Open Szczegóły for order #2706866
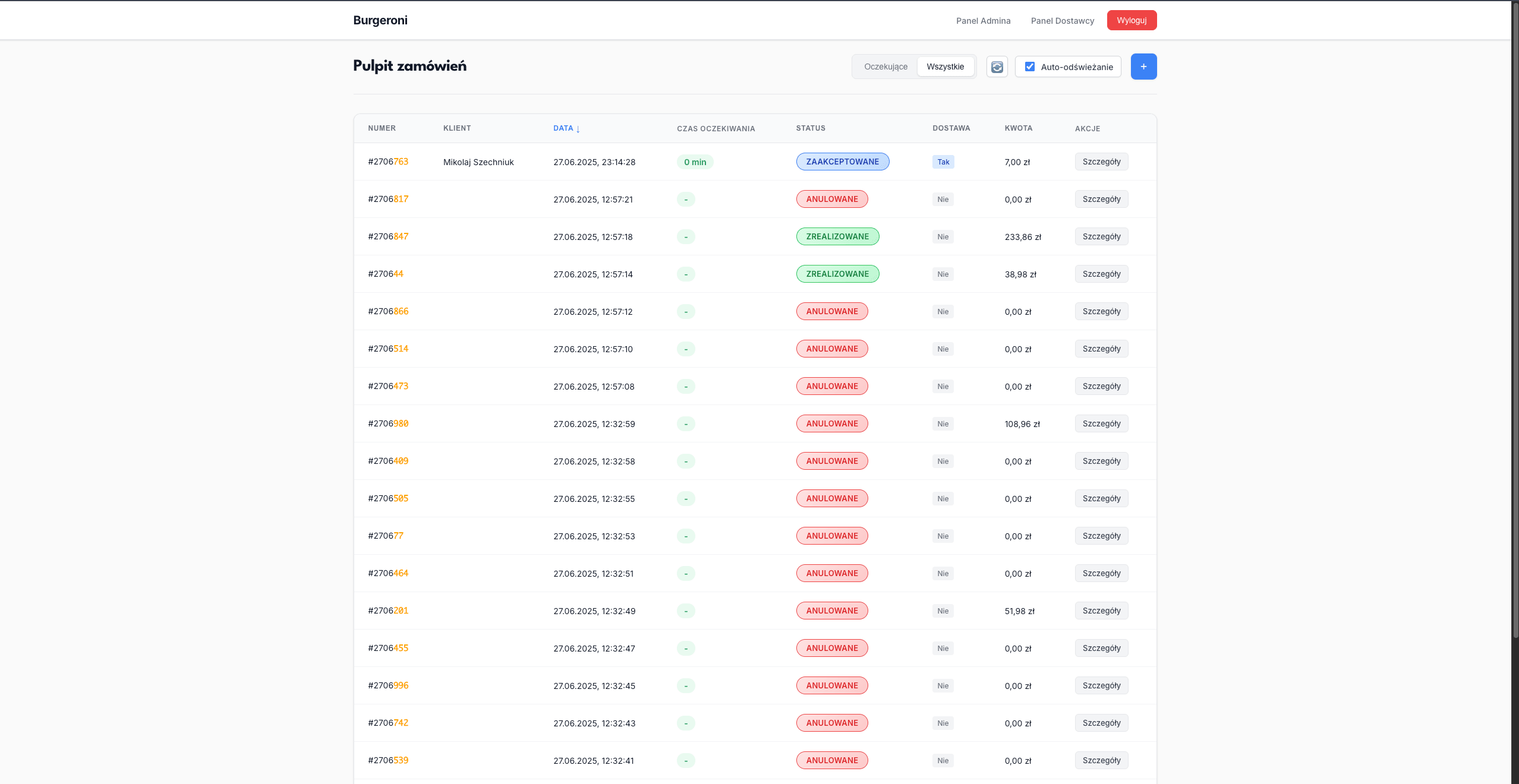Image resolution: width=1519 pixels, height=784 pixels. pos(1101,311)
